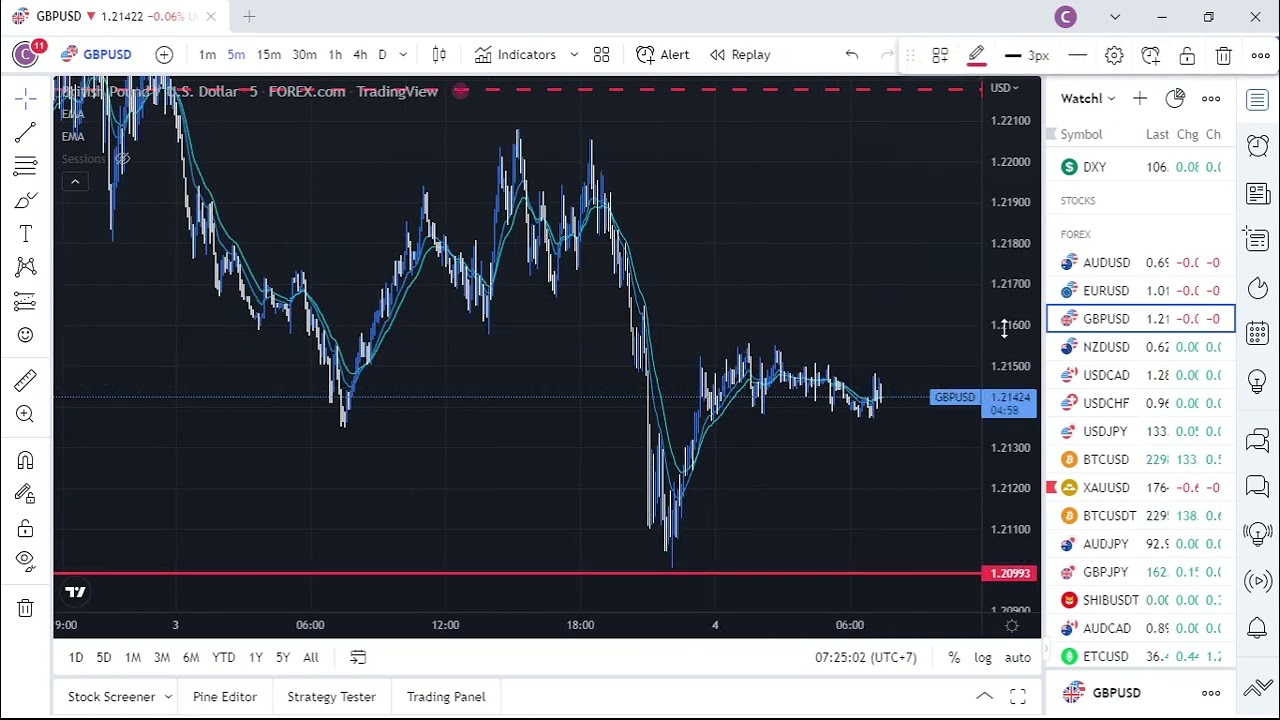Undo the last chart action
The height and width of the screenshot is (720, 1280).
(x=852, y=55)
